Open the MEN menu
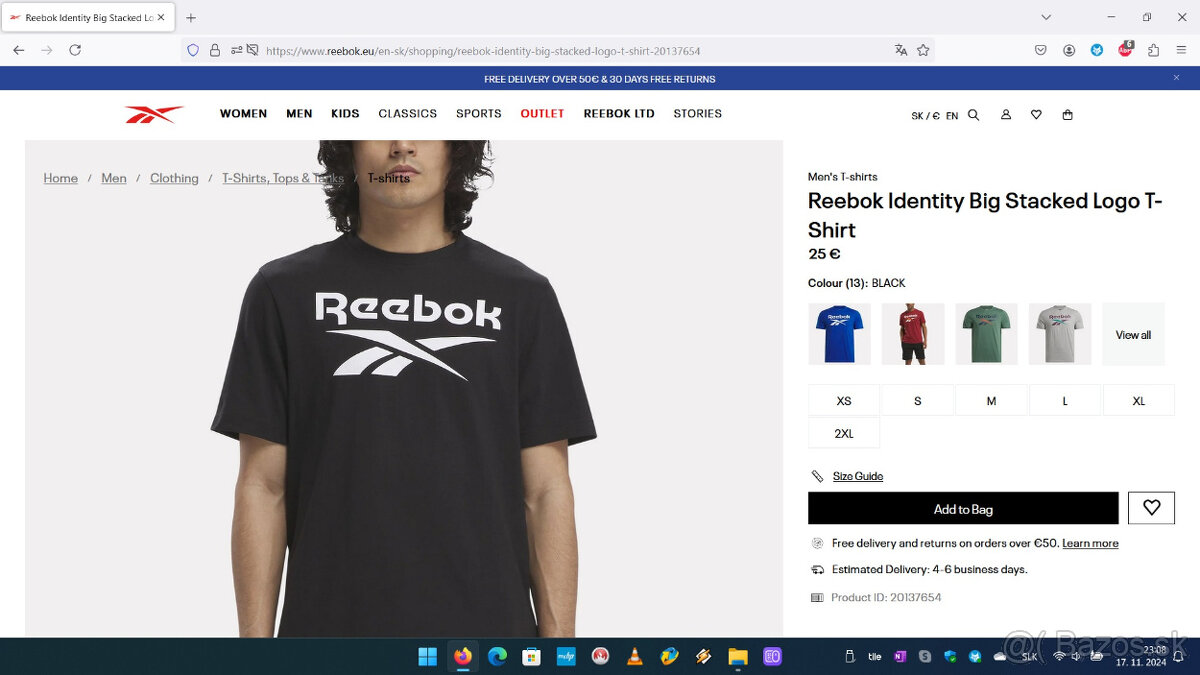1200x675 pixels. click(x=299, y=114)
